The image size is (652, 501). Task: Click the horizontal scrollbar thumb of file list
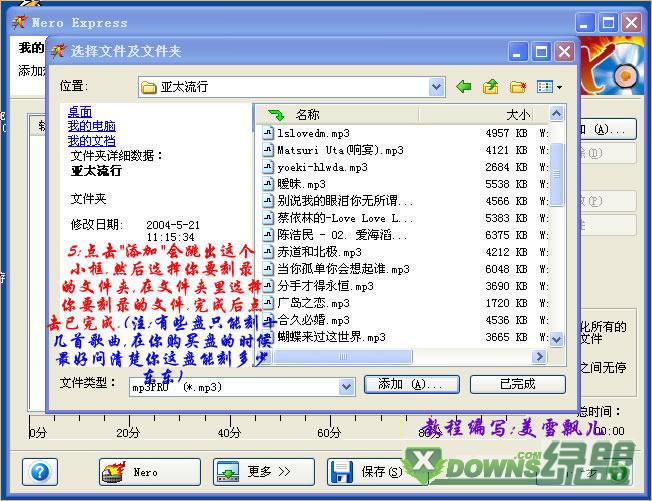343,357
